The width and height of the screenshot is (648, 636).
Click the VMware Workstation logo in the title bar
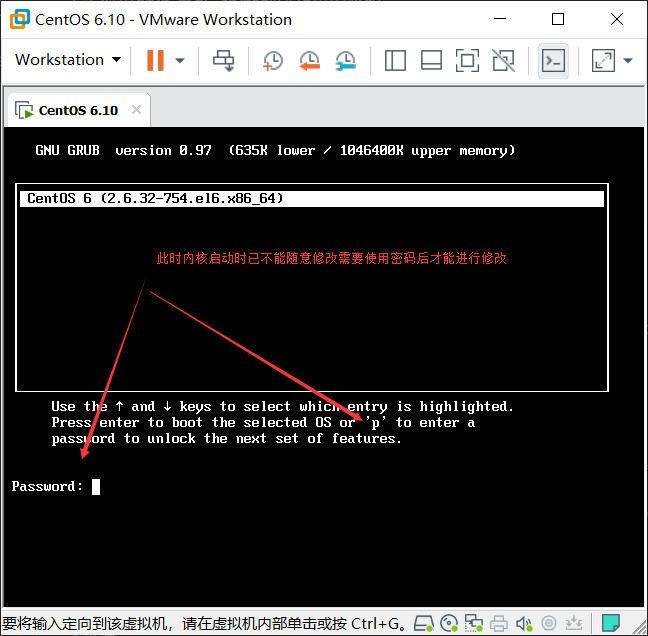tap(20, 19)
